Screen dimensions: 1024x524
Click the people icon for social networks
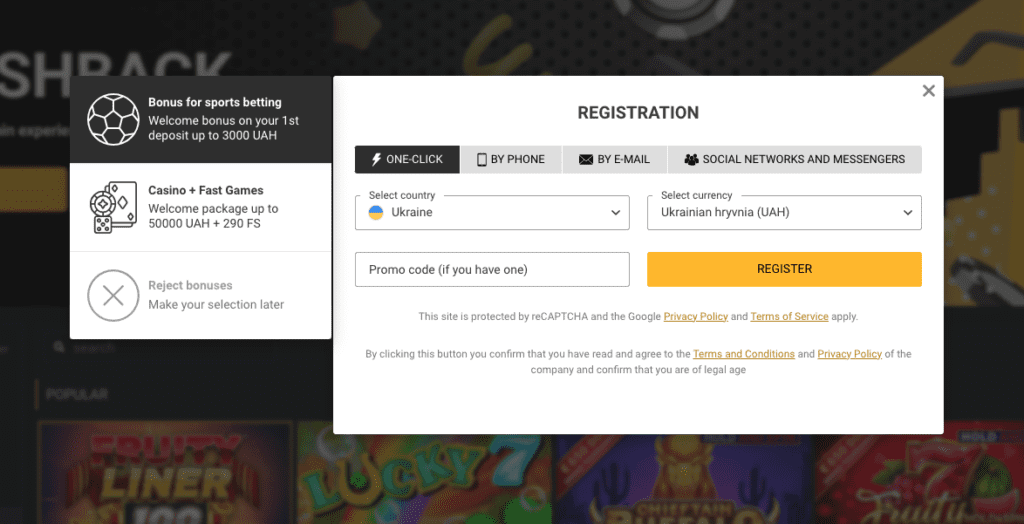tap(691, 159)
